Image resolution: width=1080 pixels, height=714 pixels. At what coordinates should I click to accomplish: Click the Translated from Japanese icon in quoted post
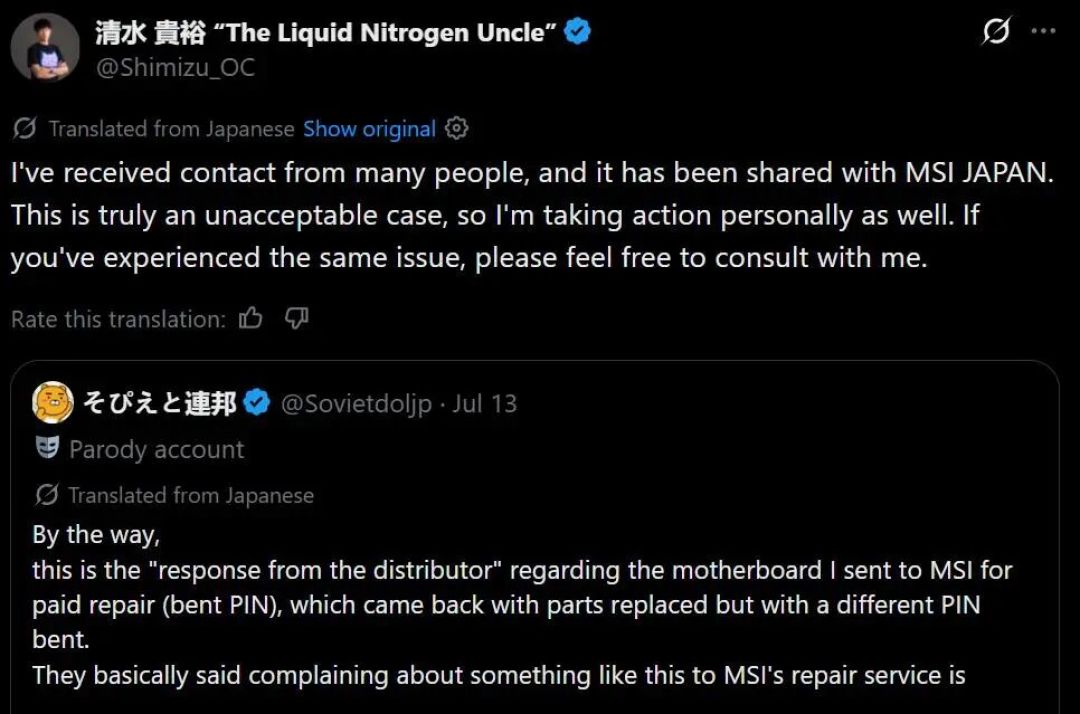pyautogui.click(x=46, y=494)
